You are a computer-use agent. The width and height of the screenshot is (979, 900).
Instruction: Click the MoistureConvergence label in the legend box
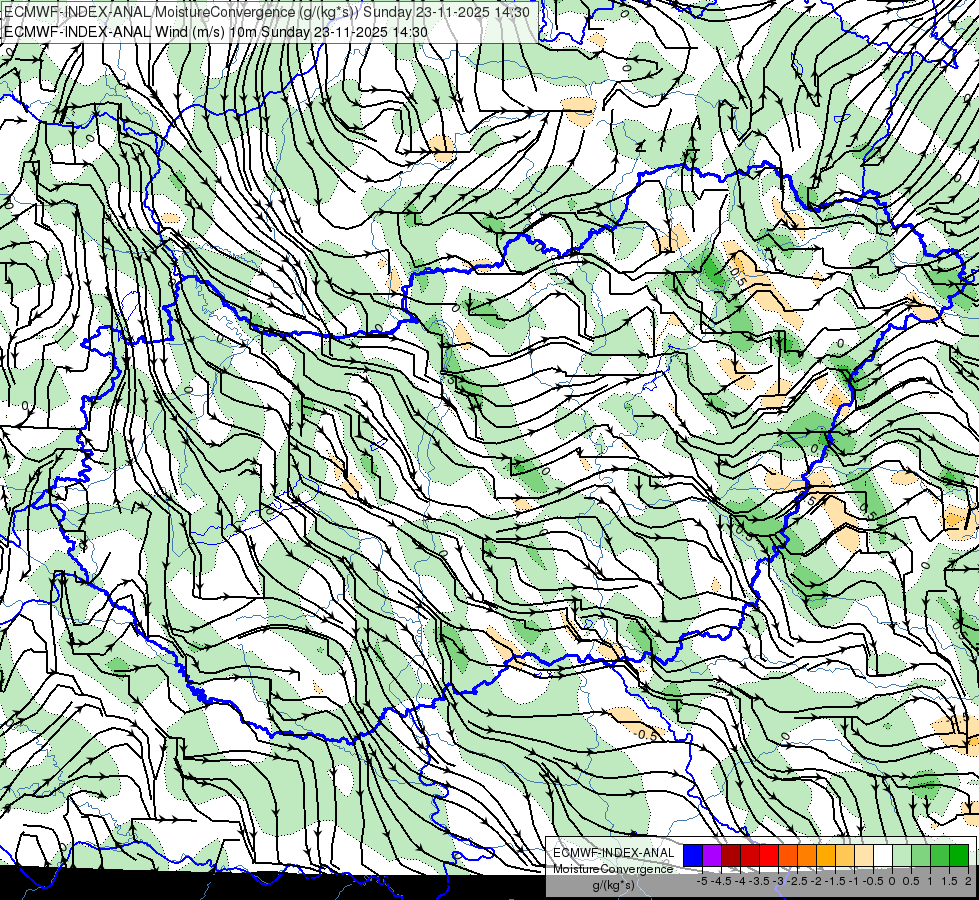point(613,869)
